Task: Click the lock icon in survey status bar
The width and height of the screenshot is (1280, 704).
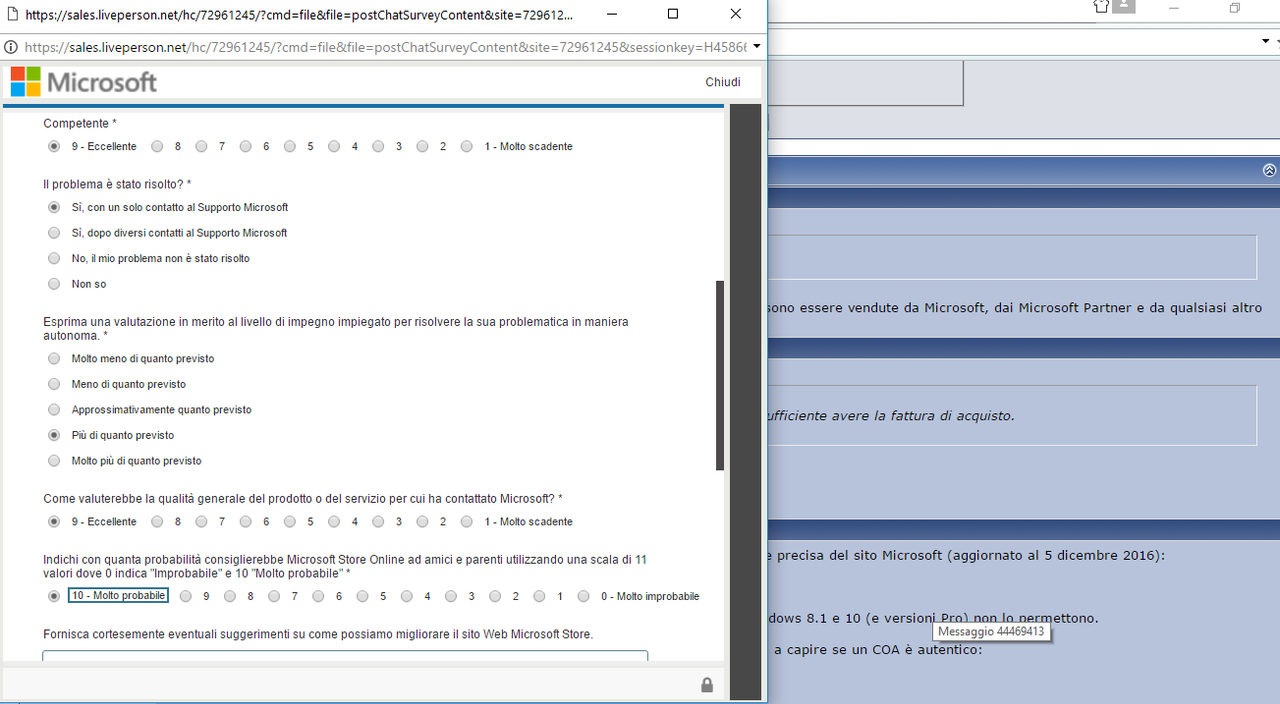Action: (707, 685)
